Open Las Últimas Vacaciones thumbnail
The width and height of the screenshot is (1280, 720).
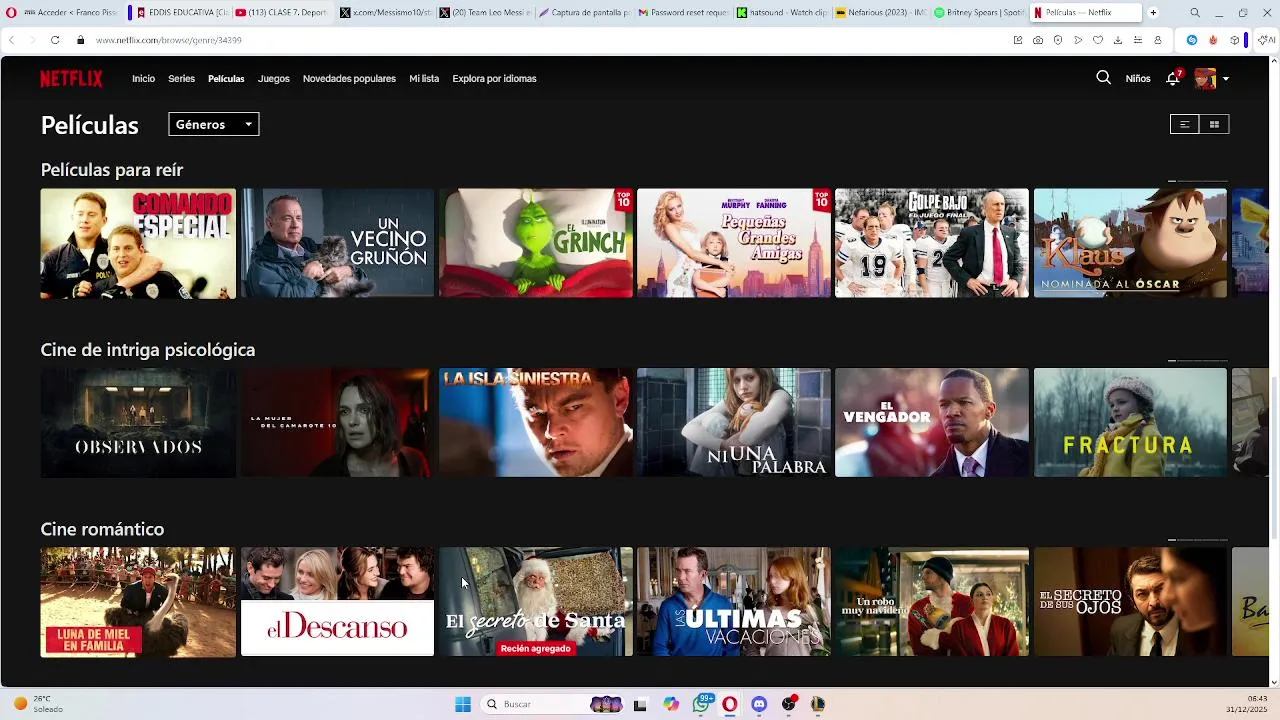coord(734,602)
